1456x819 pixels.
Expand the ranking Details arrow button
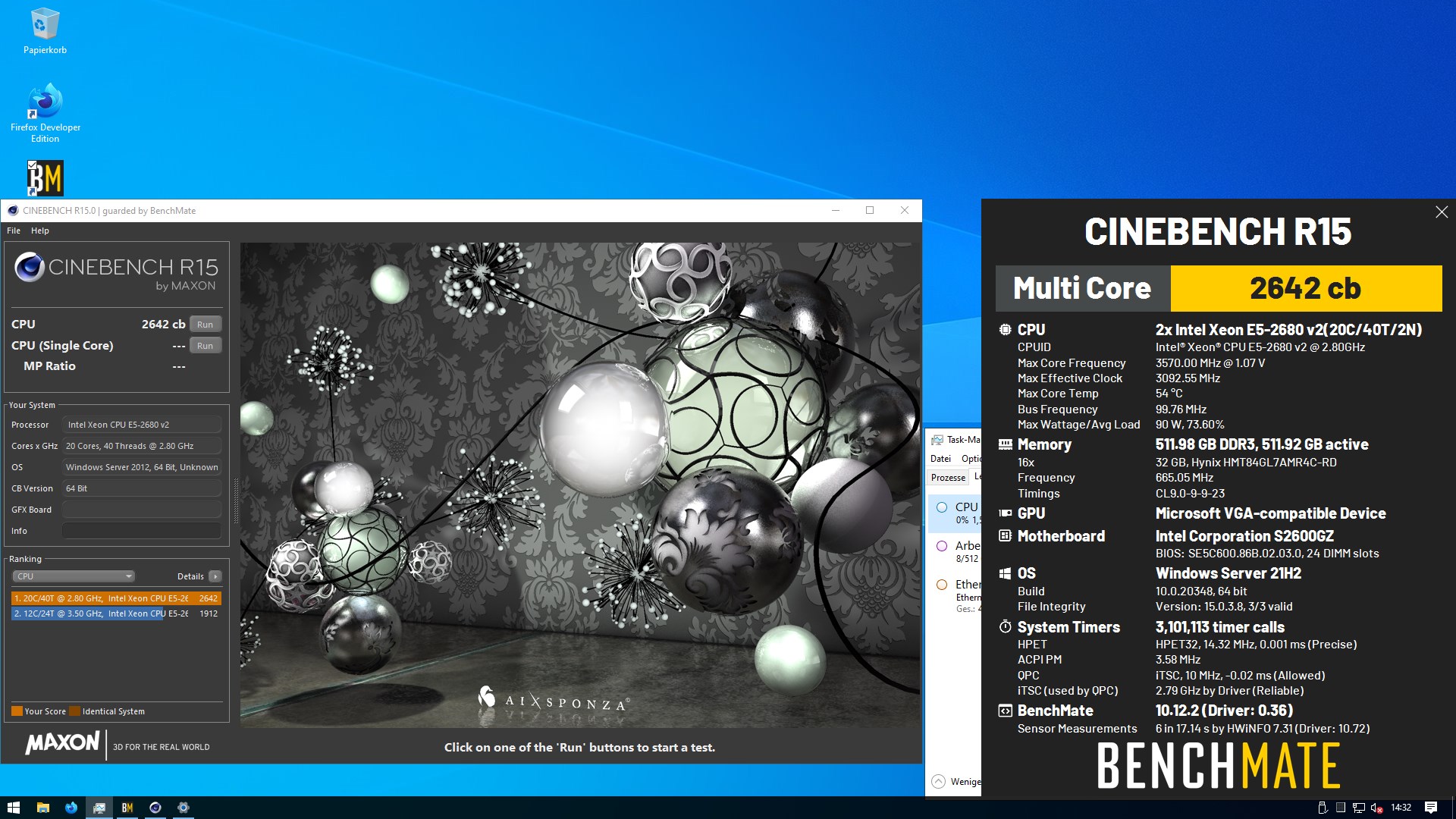(215, 576)
